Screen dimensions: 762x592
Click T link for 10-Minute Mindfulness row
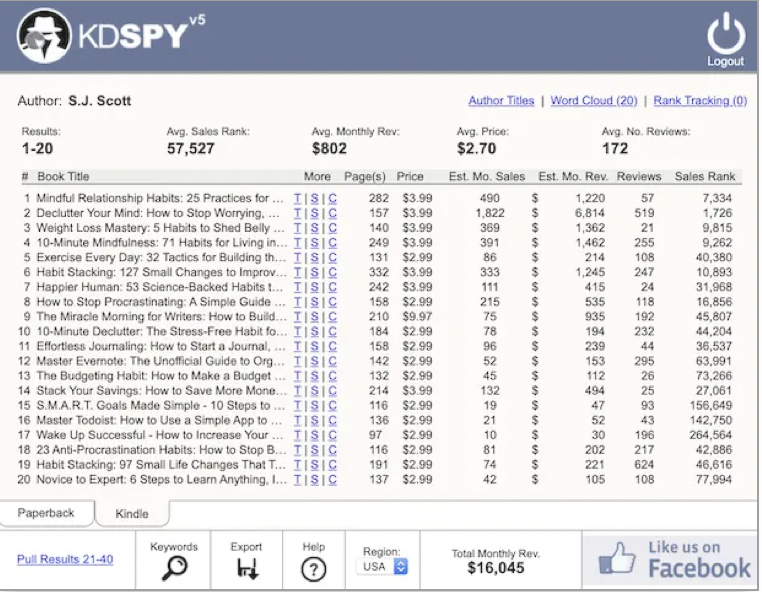[297, 243]
